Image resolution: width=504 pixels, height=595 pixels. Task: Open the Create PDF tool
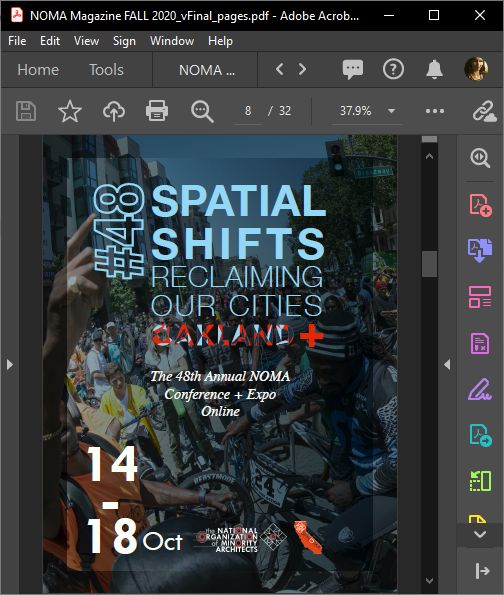480,205
